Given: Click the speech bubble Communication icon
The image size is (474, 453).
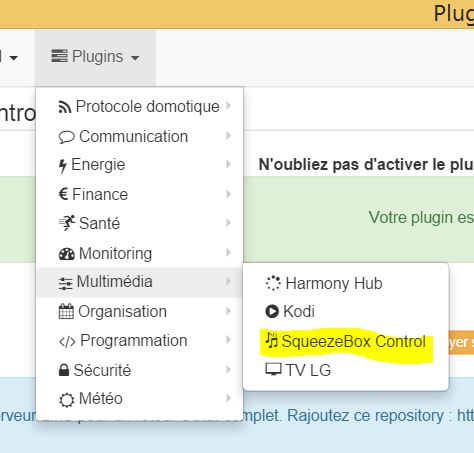Looking at the screenshot, I should 66,137.
